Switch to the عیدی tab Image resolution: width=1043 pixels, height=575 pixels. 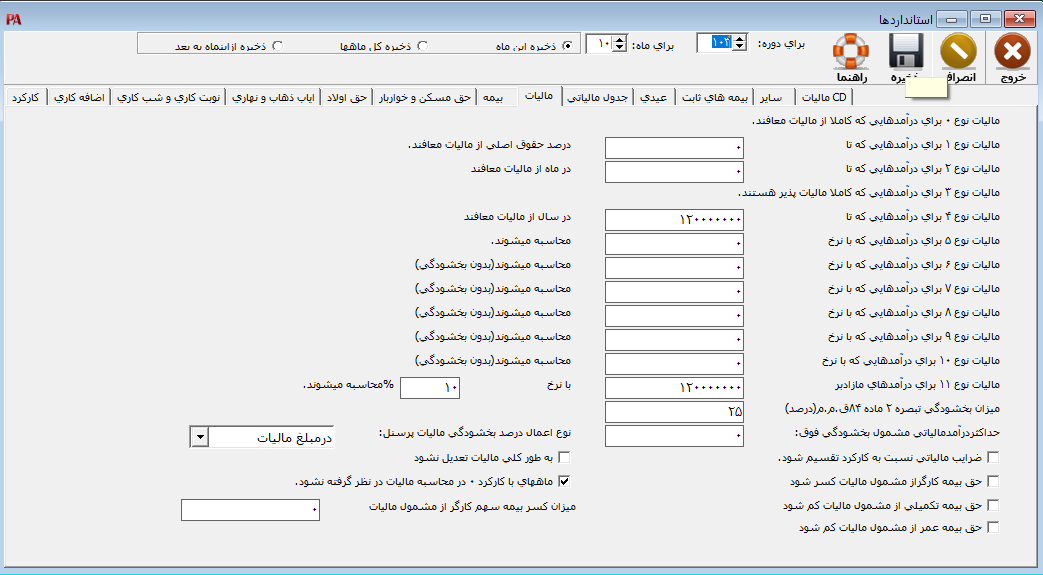(x=656, y=97)
